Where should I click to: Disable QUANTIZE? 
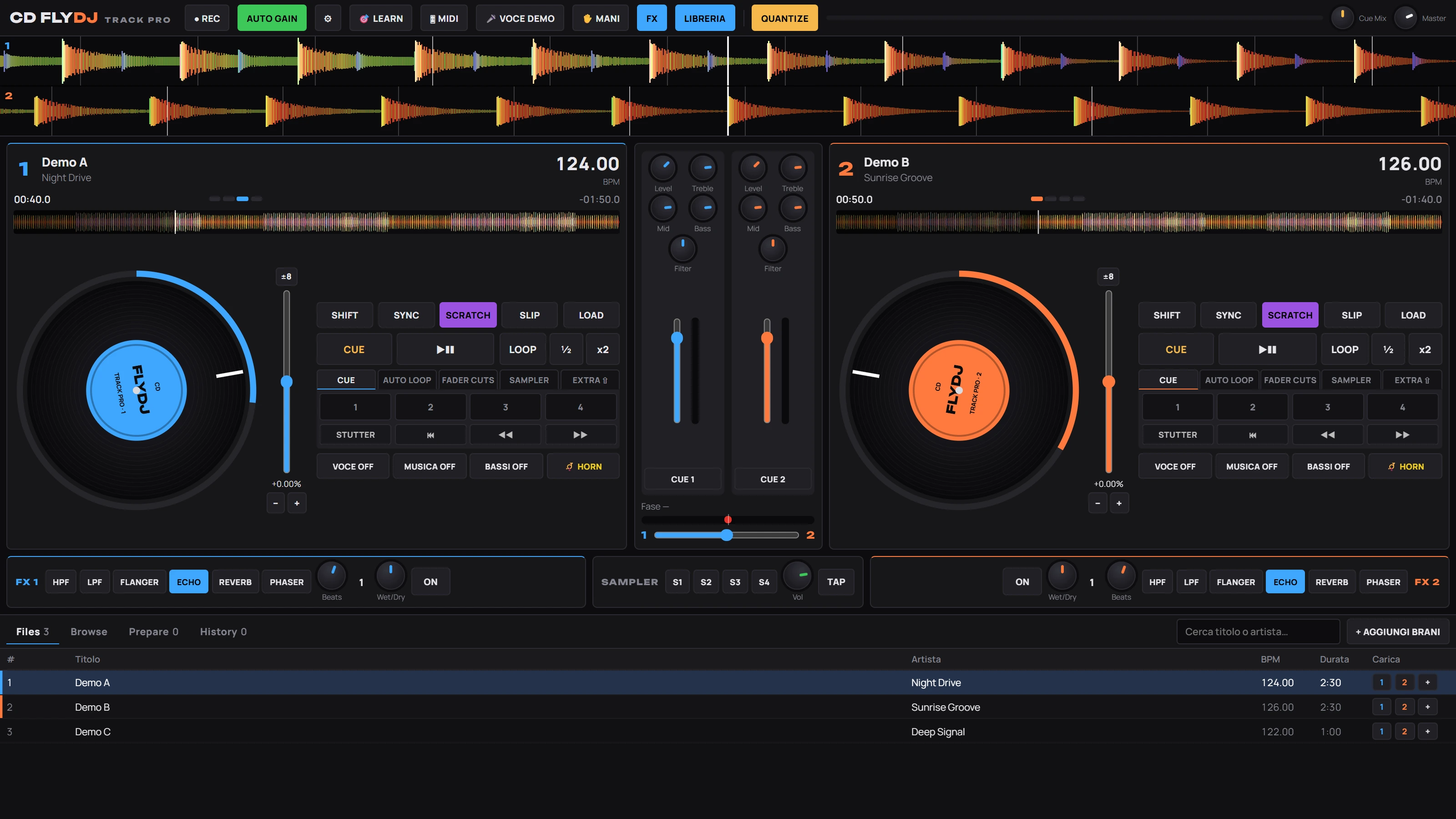(784, 18)
